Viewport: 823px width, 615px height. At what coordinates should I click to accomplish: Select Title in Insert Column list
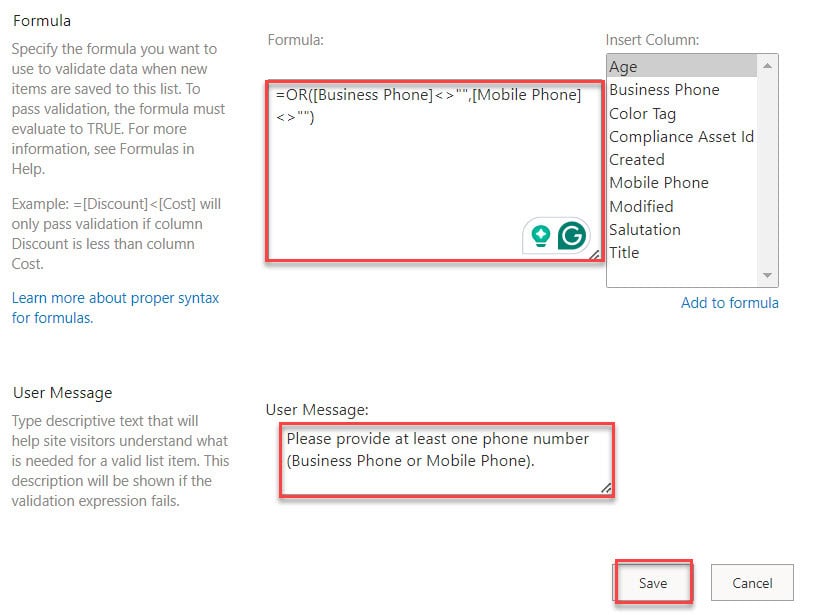pos(681,252)
